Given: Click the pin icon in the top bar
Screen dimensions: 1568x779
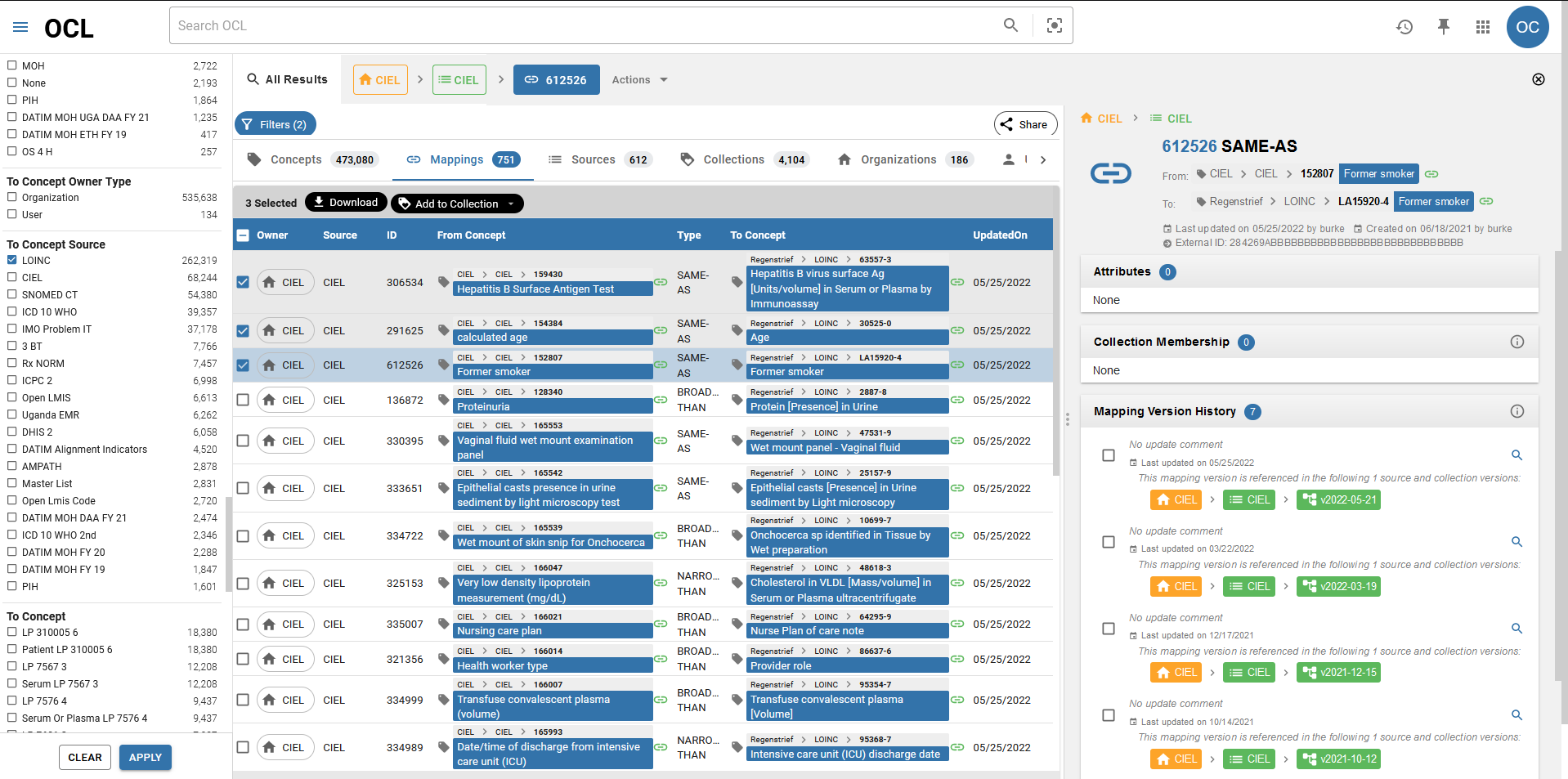Looking at the screenshot, I should [1444, 26].
